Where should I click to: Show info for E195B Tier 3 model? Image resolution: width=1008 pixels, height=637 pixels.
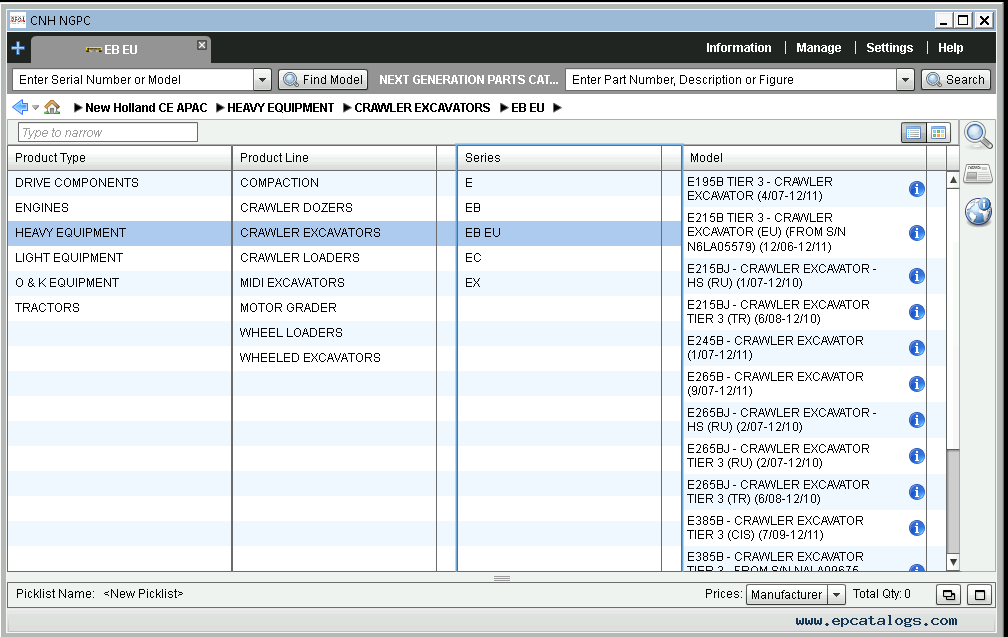[917, 189]
